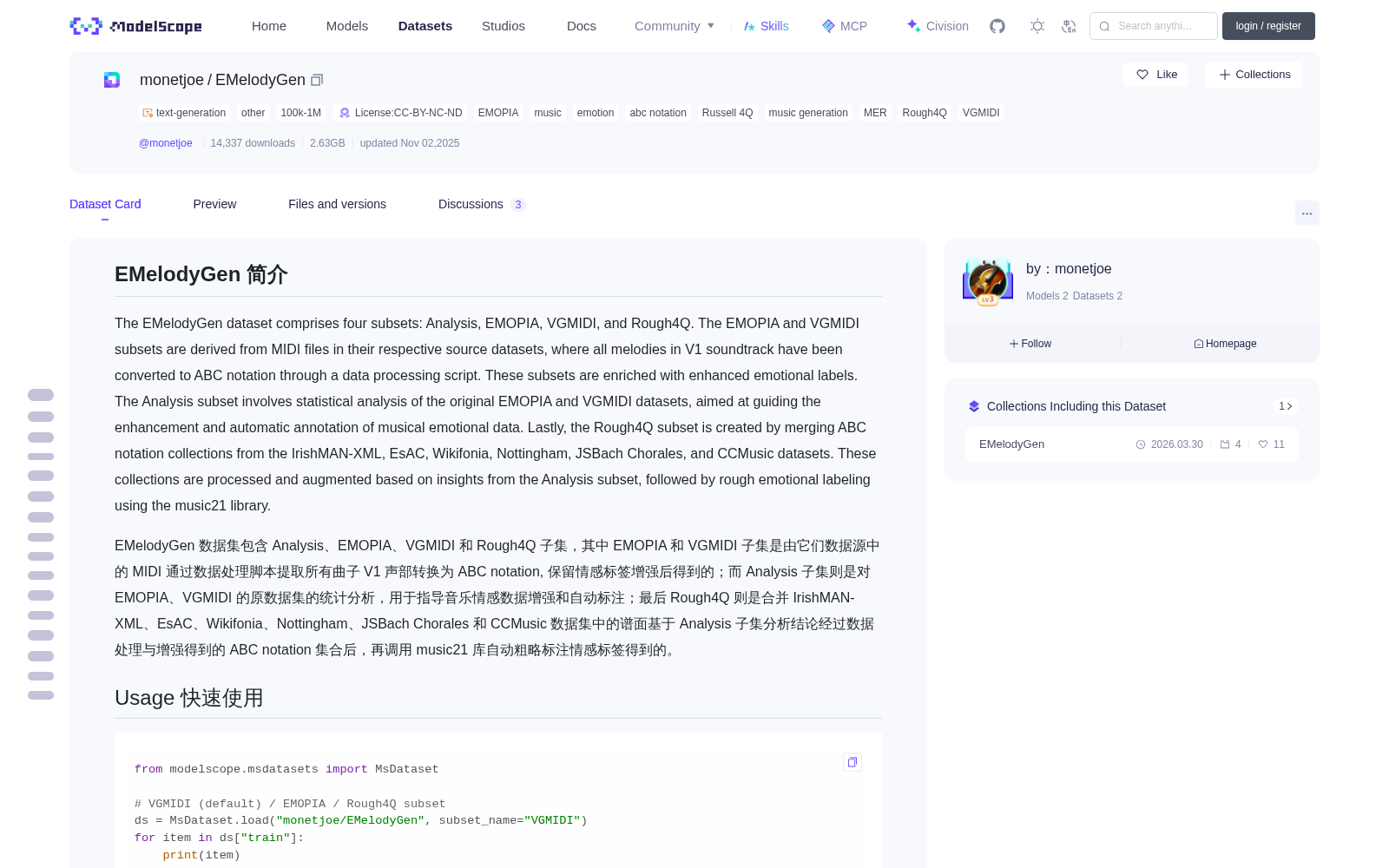Click the EMOPIA tag
Image resolution: width=1389 pixels, height=868 pixels.
(498, 113)
